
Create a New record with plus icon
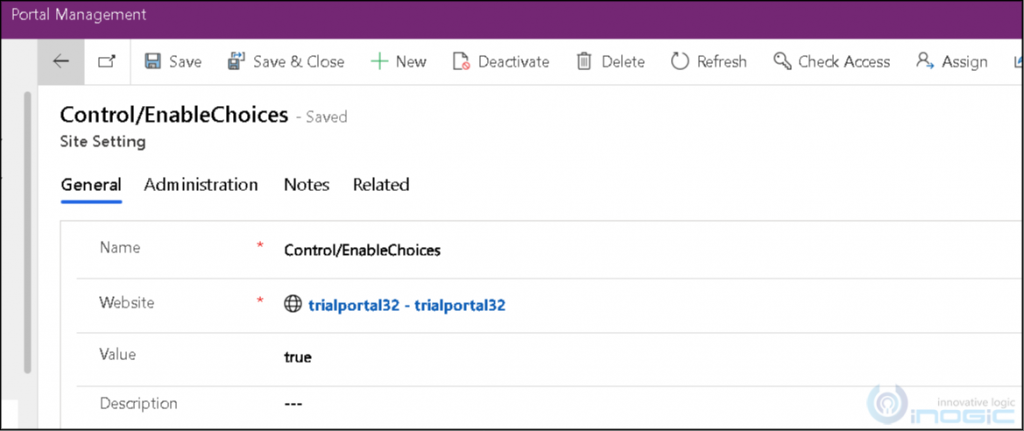tap(398, 62)
